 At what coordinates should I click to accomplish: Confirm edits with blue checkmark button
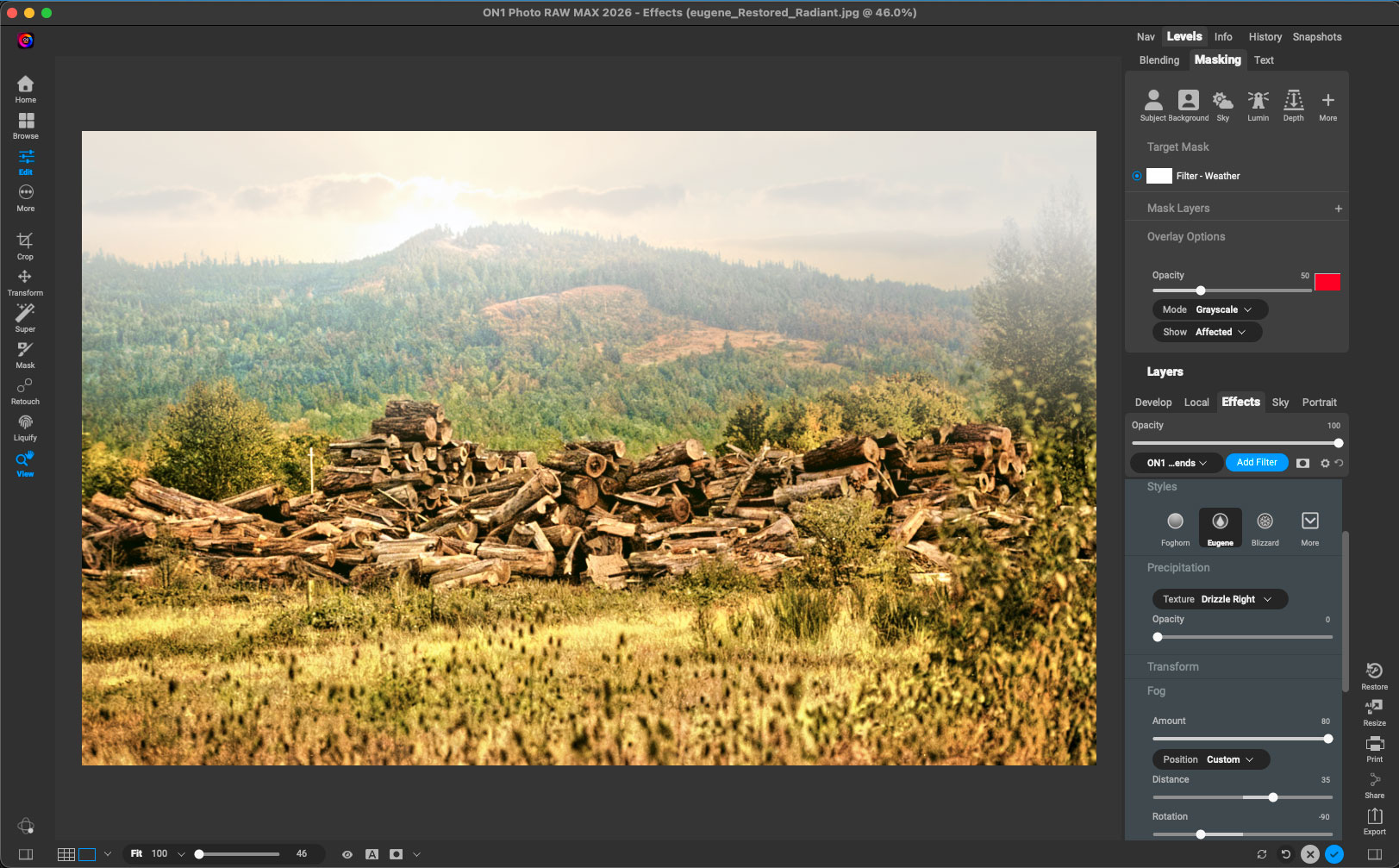(x=1334, y=854)
